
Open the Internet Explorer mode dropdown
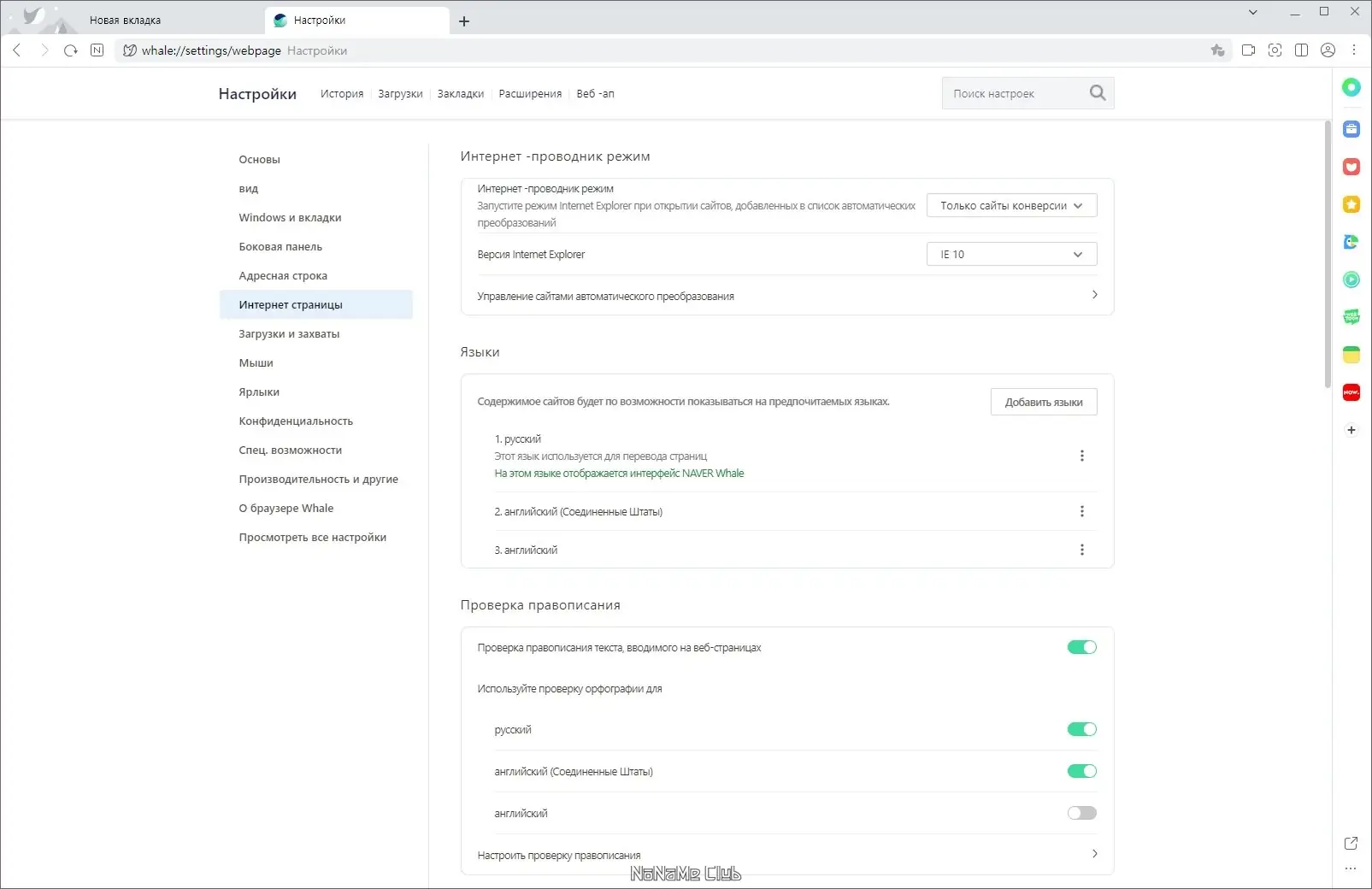(x=1011, y=206)
